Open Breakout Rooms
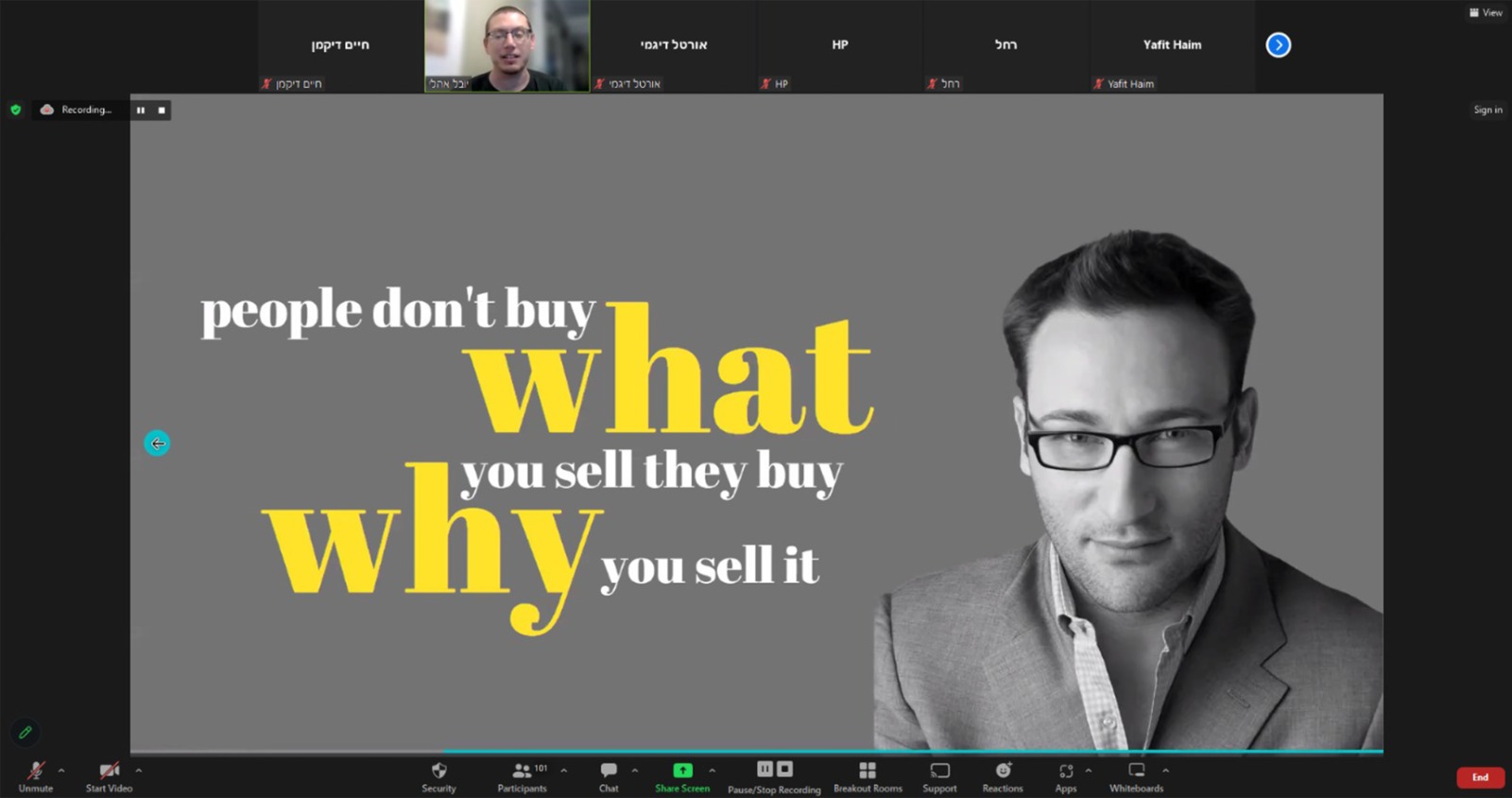Image resolution: width=1512 pixels, height=798 pixels. [x=868, y=776]
